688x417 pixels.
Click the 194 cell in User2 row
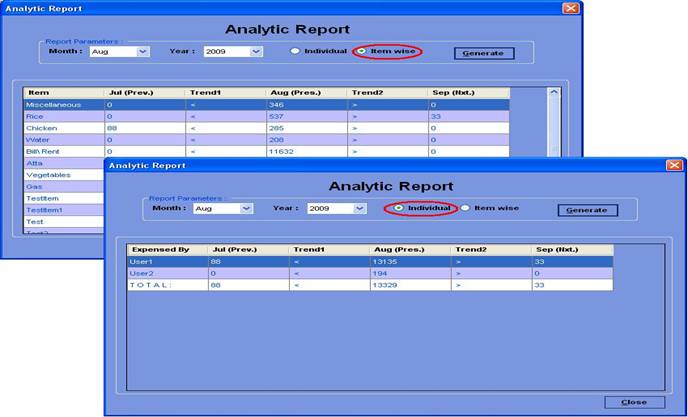click(x=410, y=273)
